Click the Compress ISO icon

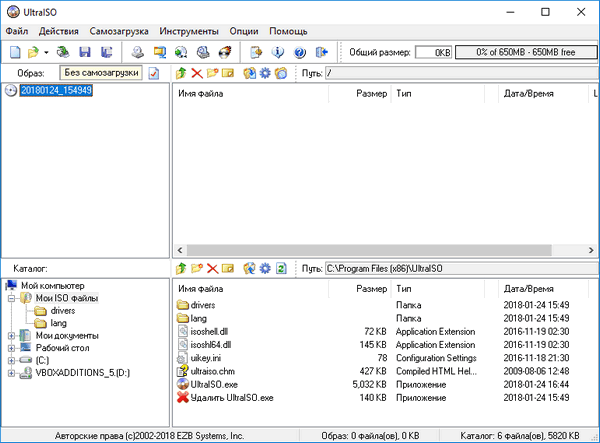tap(160, 52)
